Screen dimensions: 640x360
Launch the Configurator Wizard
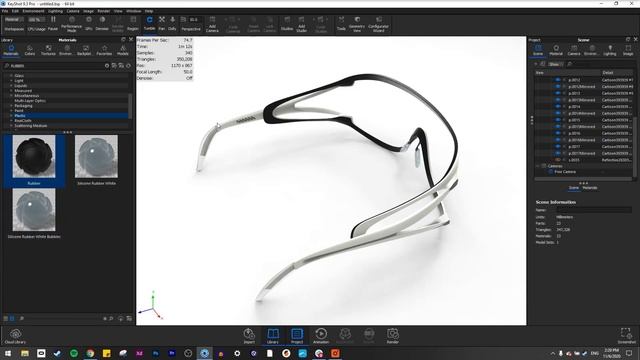(x=378, y=24)
